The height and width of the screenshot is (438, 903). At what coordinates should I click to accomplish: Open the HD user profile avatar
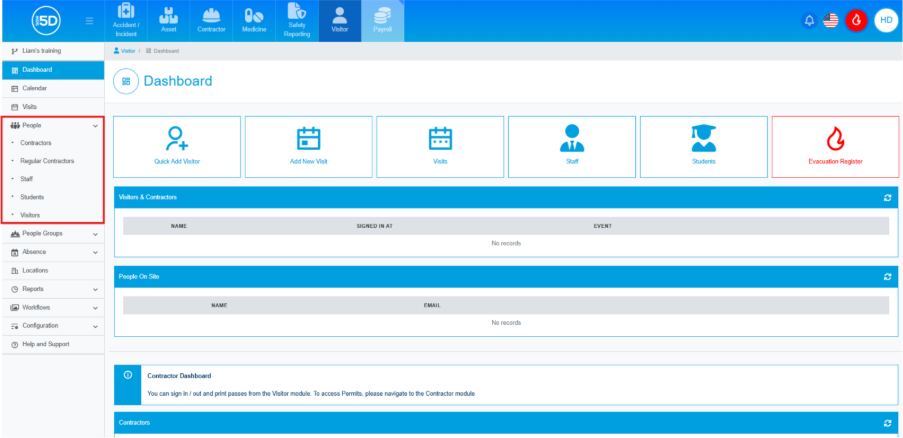tap(884, 20)
